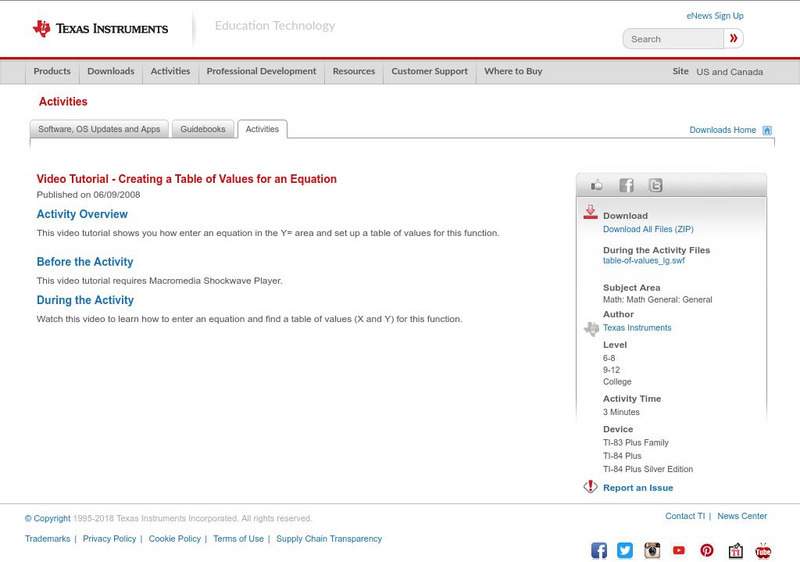
Task: Open the Trademarks footer link
Action: pyautogui.click(x=47, y=539)
